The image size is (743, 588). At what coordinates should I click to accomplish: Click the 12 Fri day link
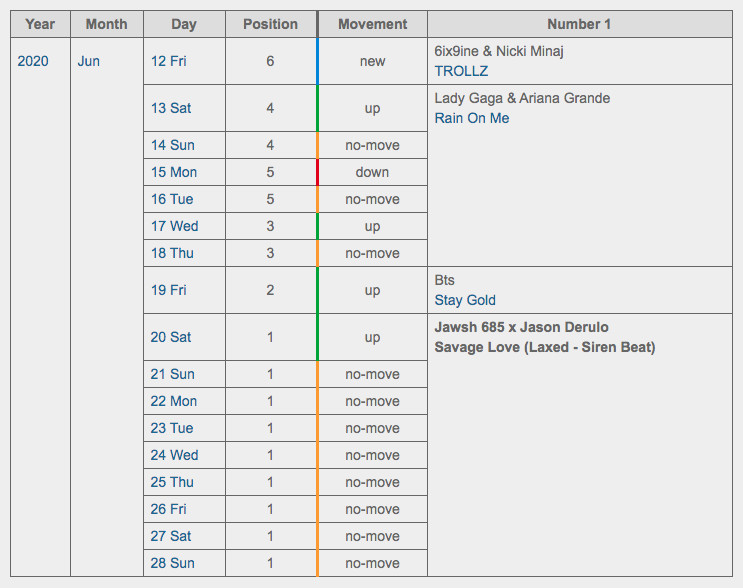coord(169,61)
